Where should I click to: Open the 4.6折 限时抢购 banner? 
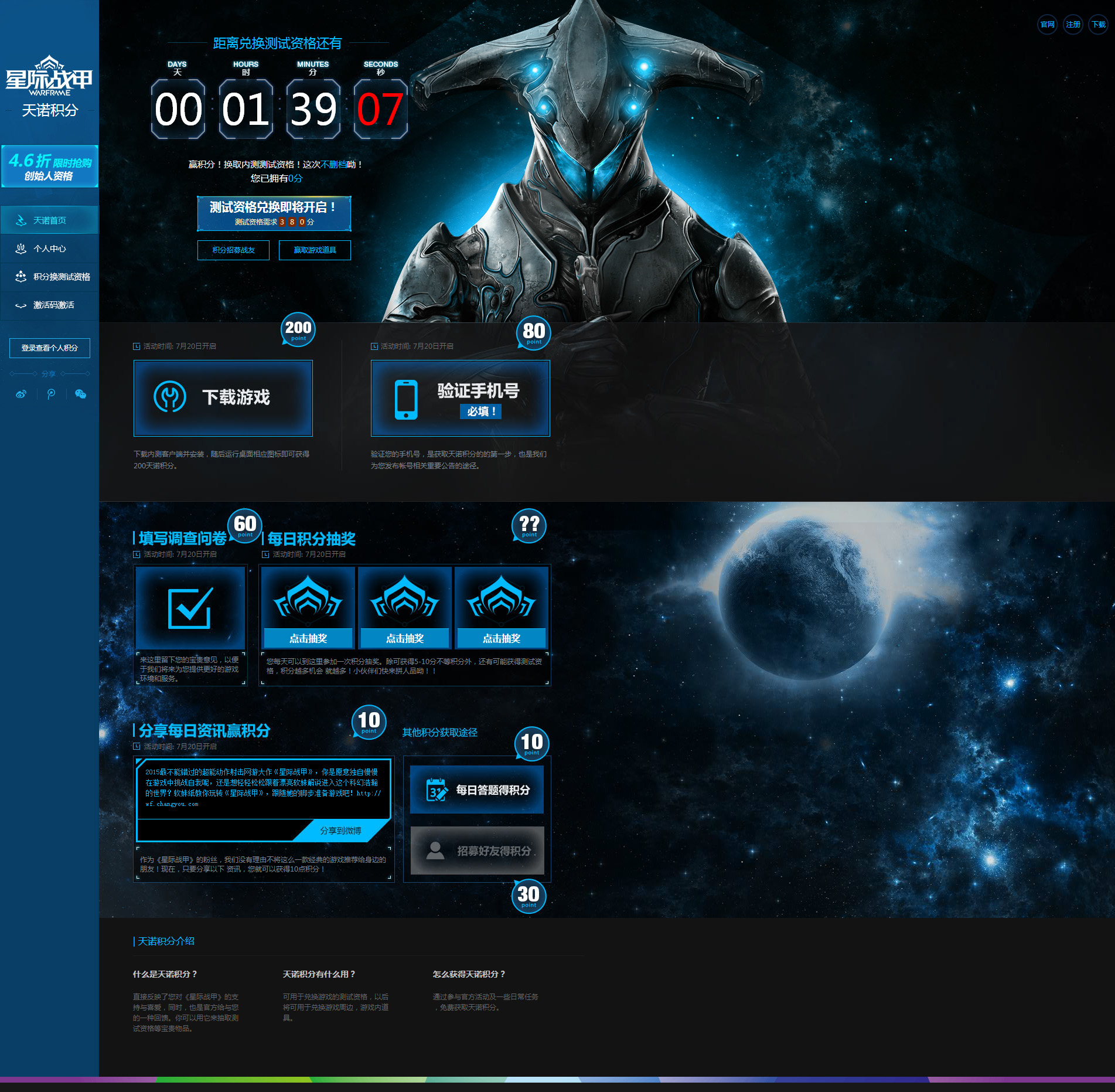[x=49, y=166]
